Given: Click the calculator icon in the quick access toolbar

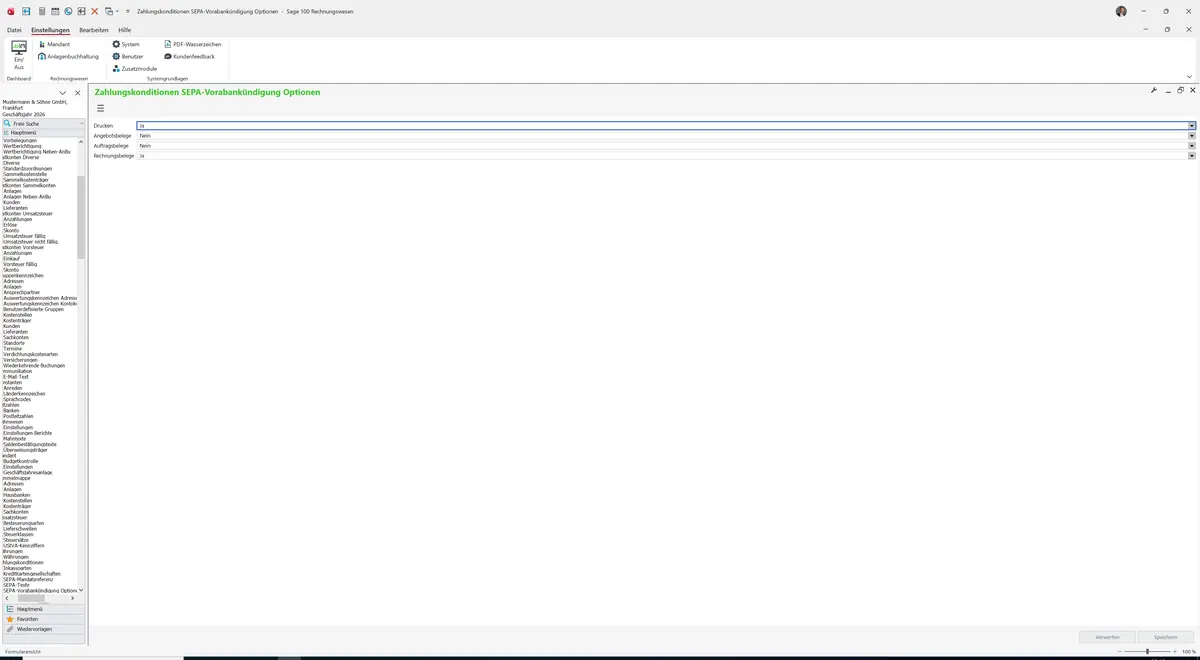Looking at the screenshot, I should (41, 11).
